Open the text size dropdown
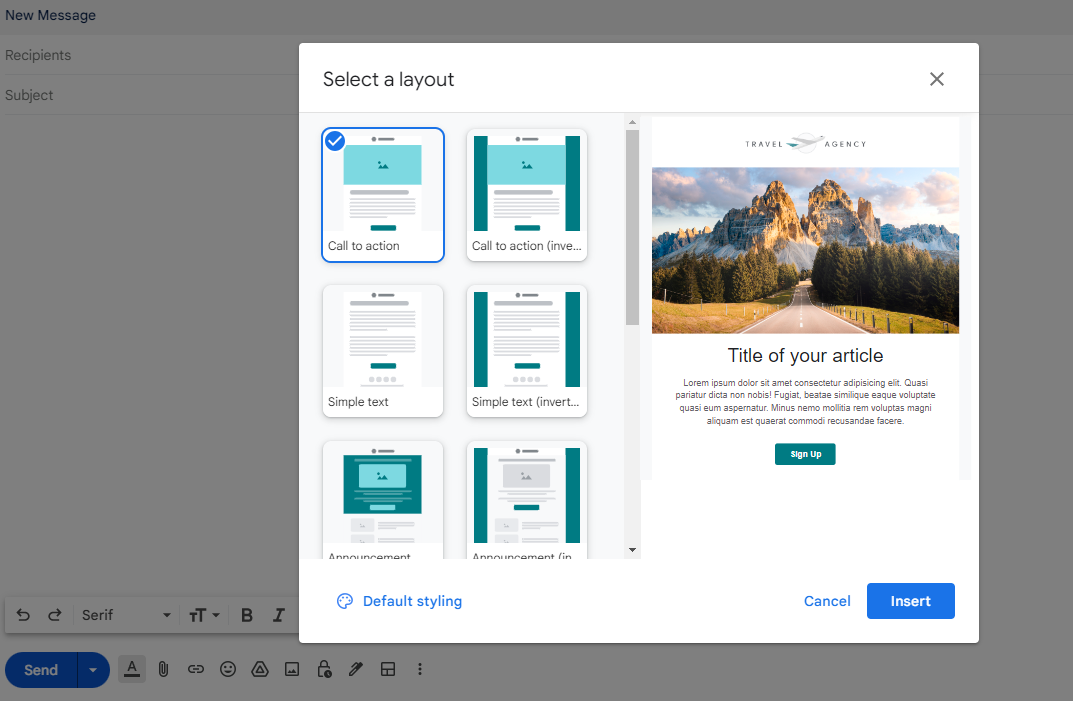 coord(204,615)
